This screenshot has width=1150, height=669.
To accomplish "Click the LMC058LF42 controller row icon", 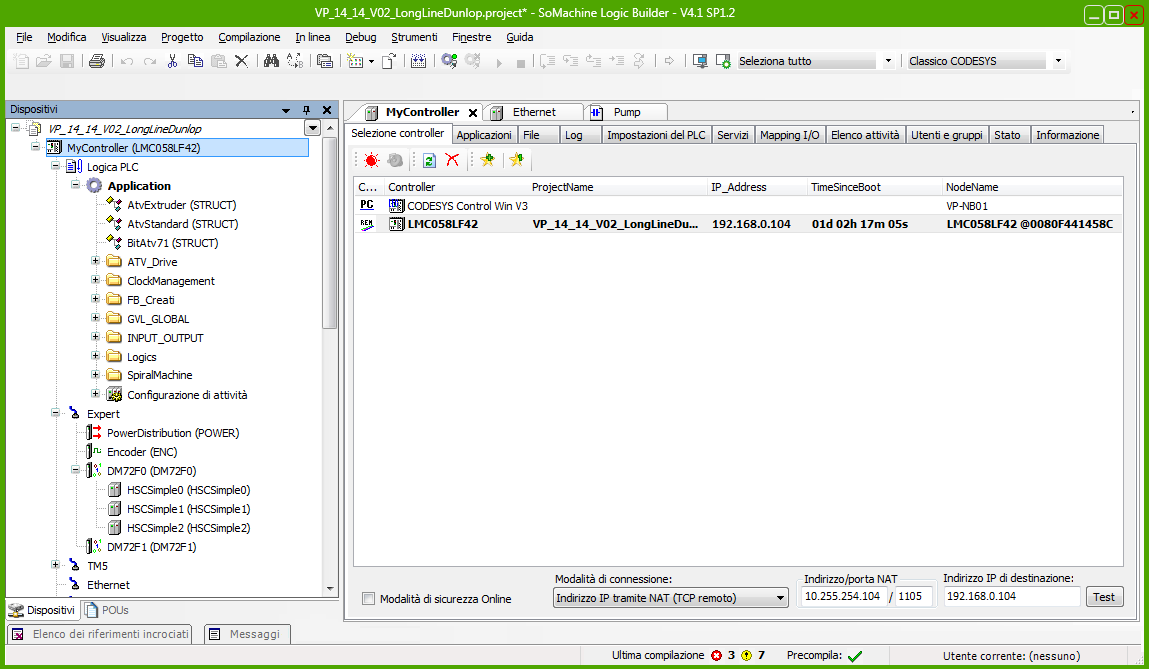I will point(396,224).
